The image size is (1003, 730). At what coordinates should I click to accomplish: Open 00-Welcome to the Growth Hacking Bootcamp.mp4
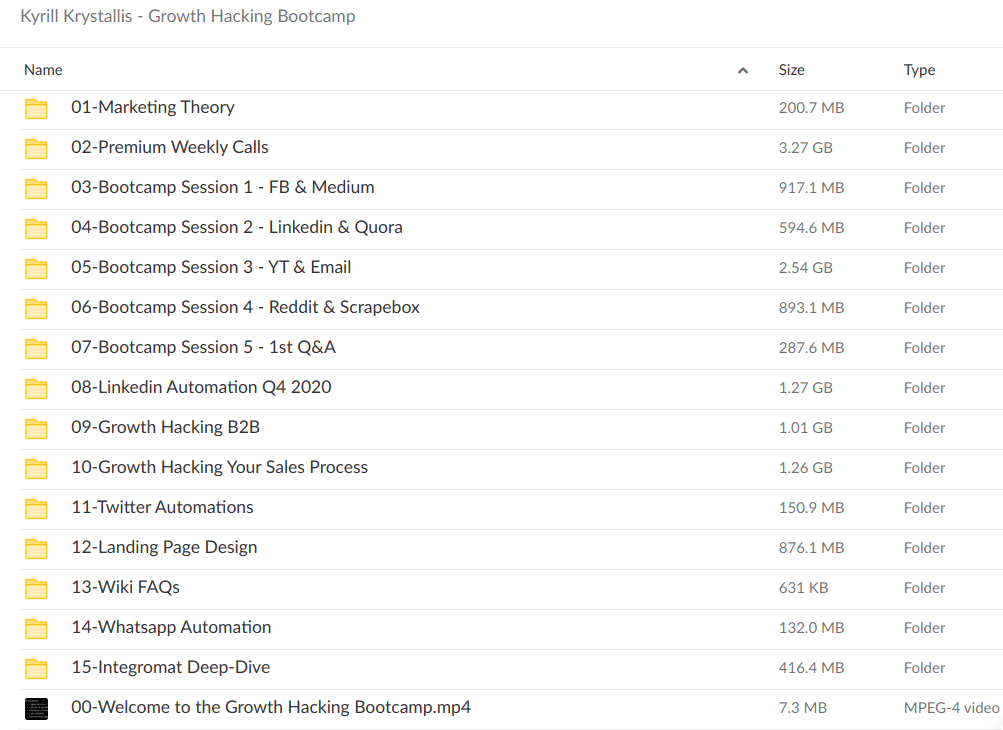tap(269, 708)
